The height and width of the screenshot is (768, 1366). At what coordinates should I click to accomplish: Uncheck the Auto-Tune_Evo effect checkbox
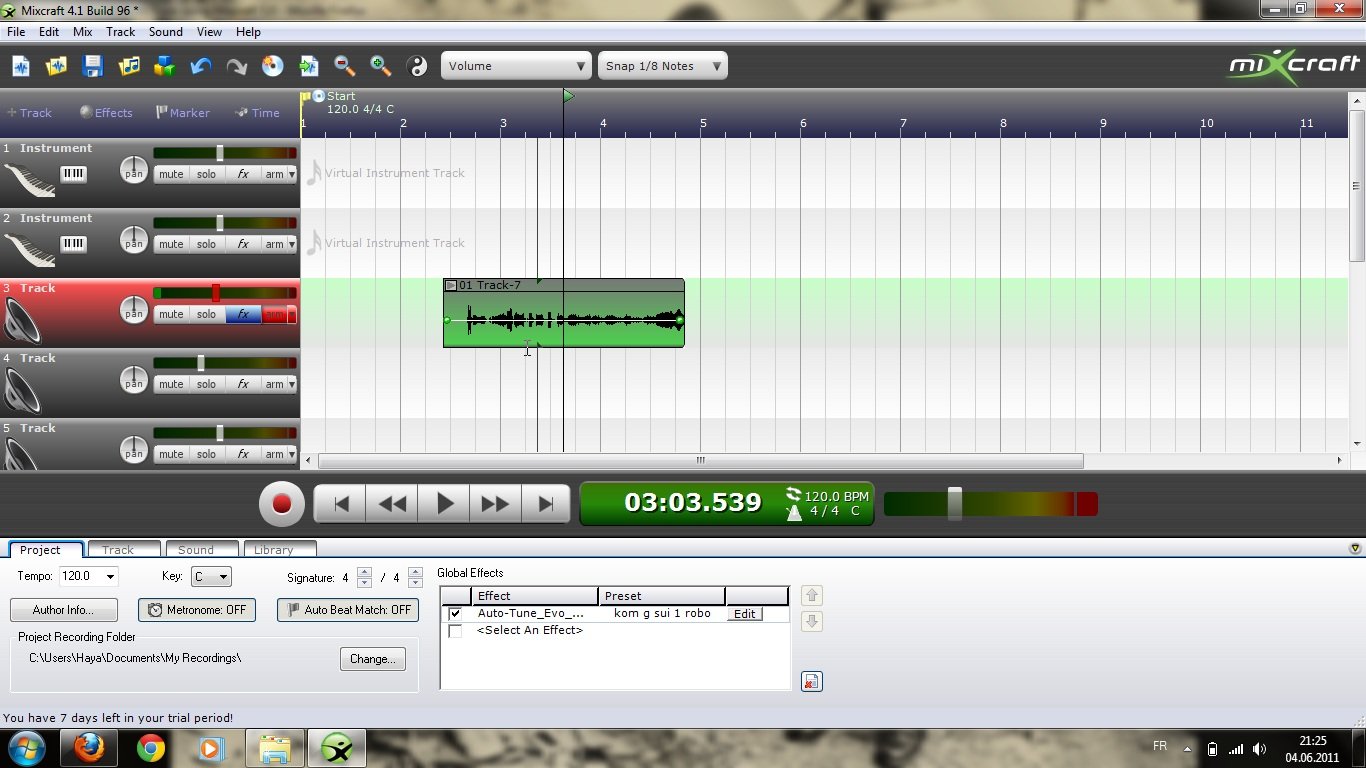pos(456,614)
